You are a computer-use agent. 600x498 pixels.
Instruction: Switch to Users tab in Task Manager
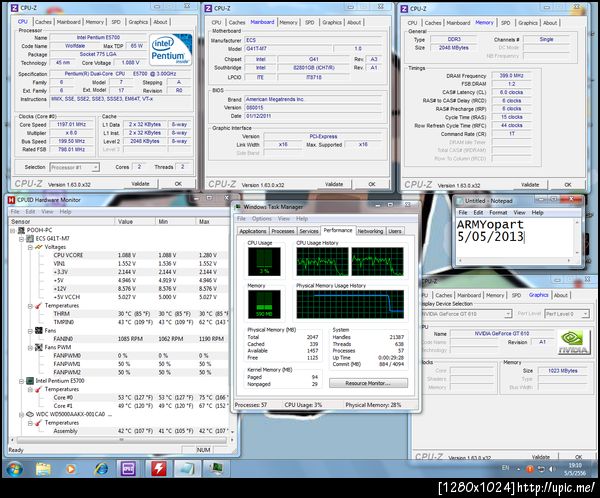[x=395, y=231]
